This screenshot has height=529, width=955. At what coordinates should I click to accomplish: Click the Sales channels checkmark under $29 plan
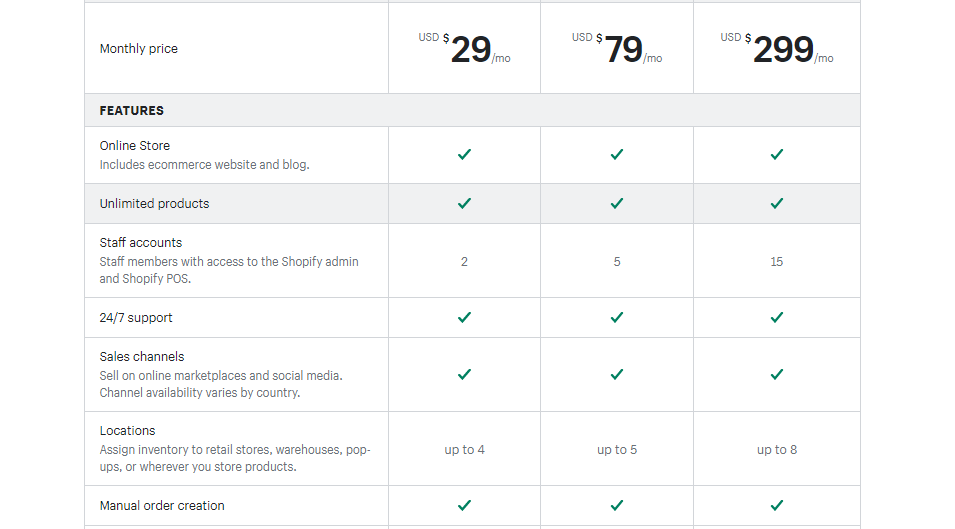coord(464,374)
